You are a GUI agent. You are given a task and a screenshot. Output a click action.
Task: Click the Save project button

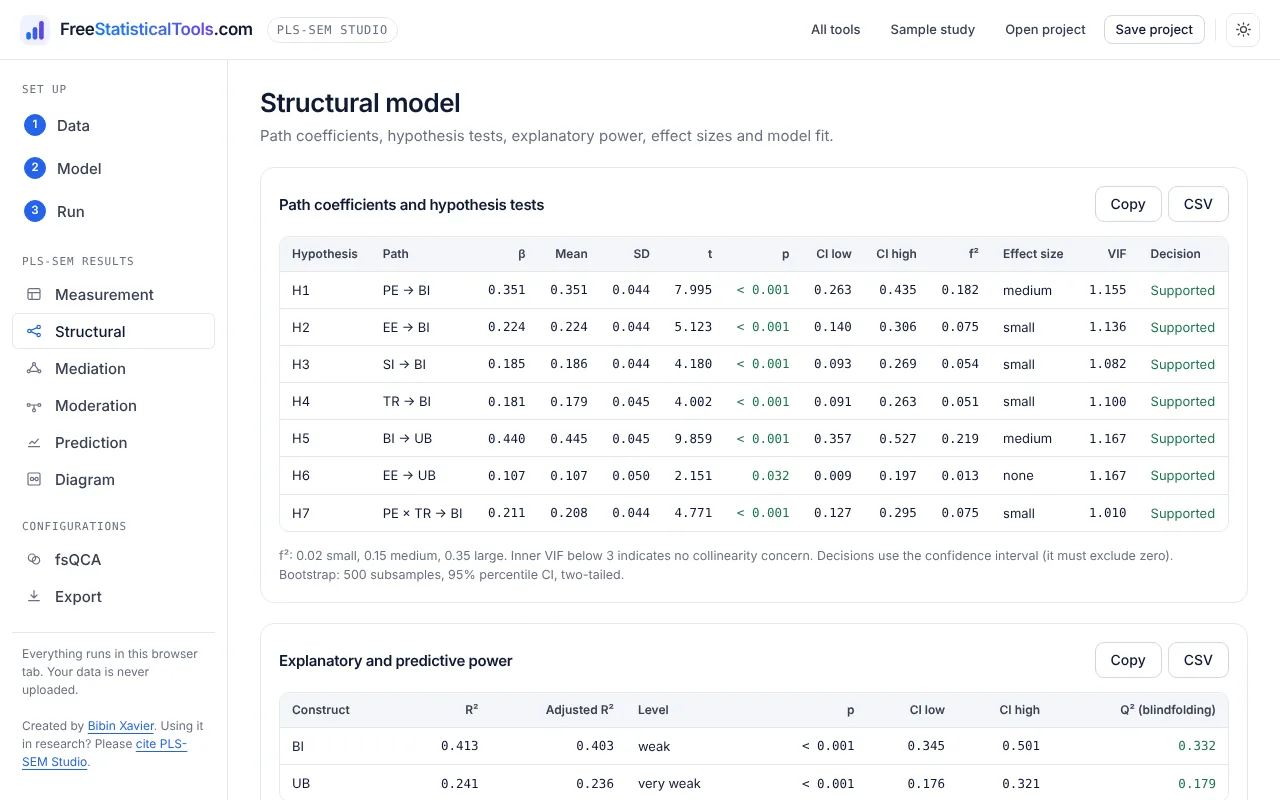[1154, 30]
